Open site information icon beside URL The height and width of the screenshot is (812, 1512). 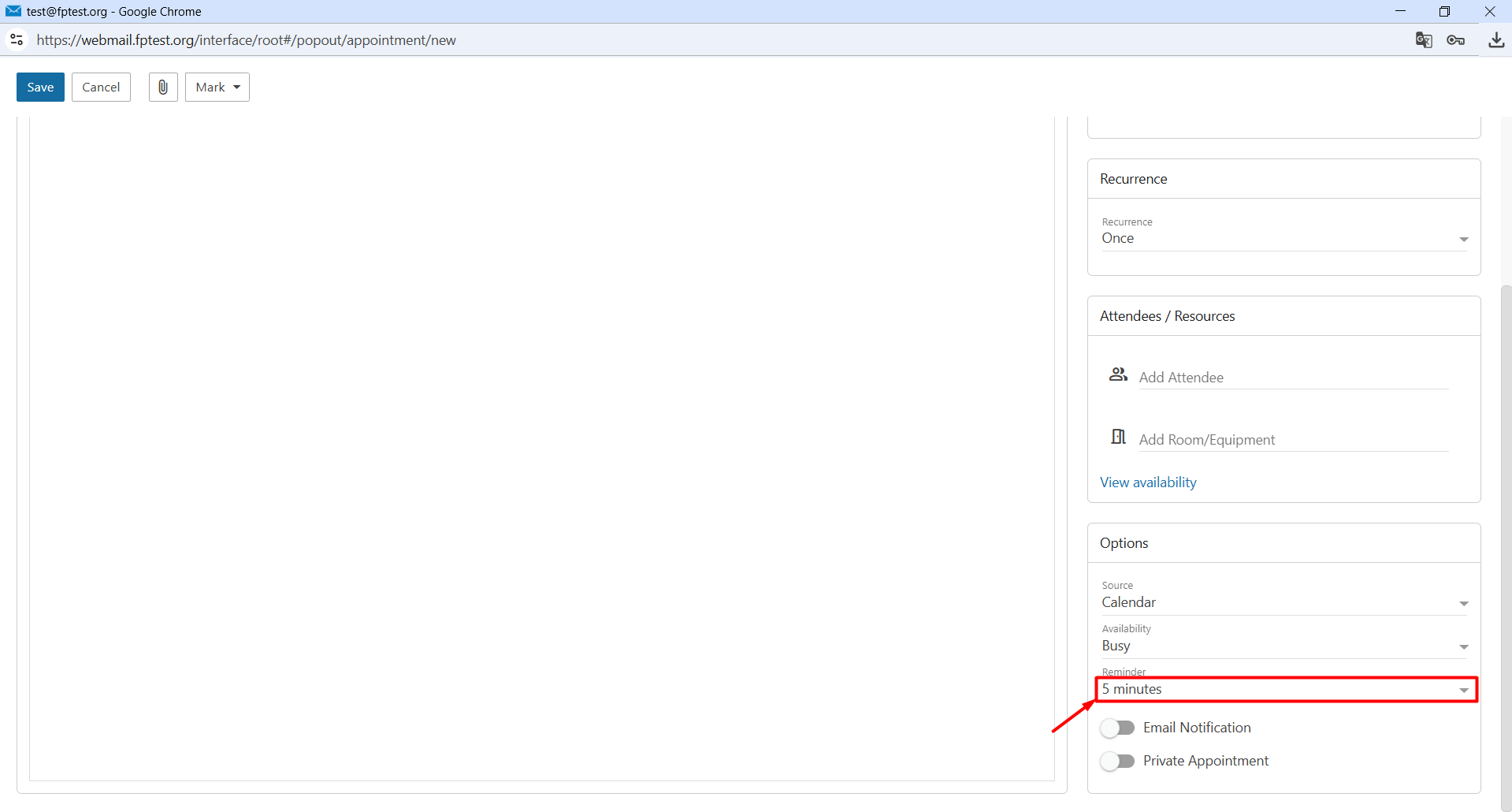tap(17, 39)
